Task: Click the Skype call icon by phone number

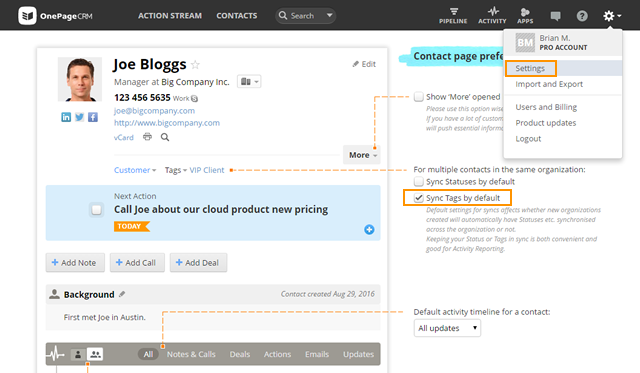Action: pos(194,98)
